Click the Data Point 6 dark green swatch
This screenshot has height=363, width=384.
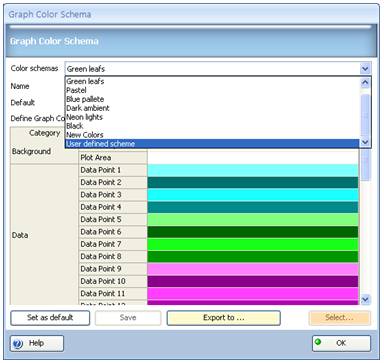point(253,232)
